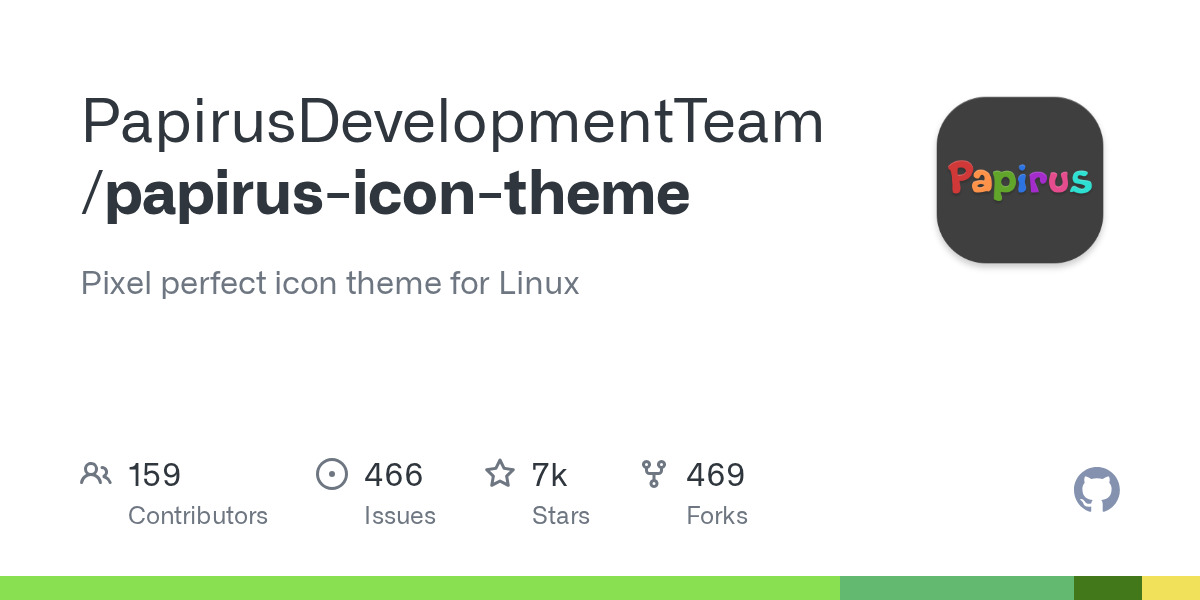Click the 159 contributors count

pos(154,475)
